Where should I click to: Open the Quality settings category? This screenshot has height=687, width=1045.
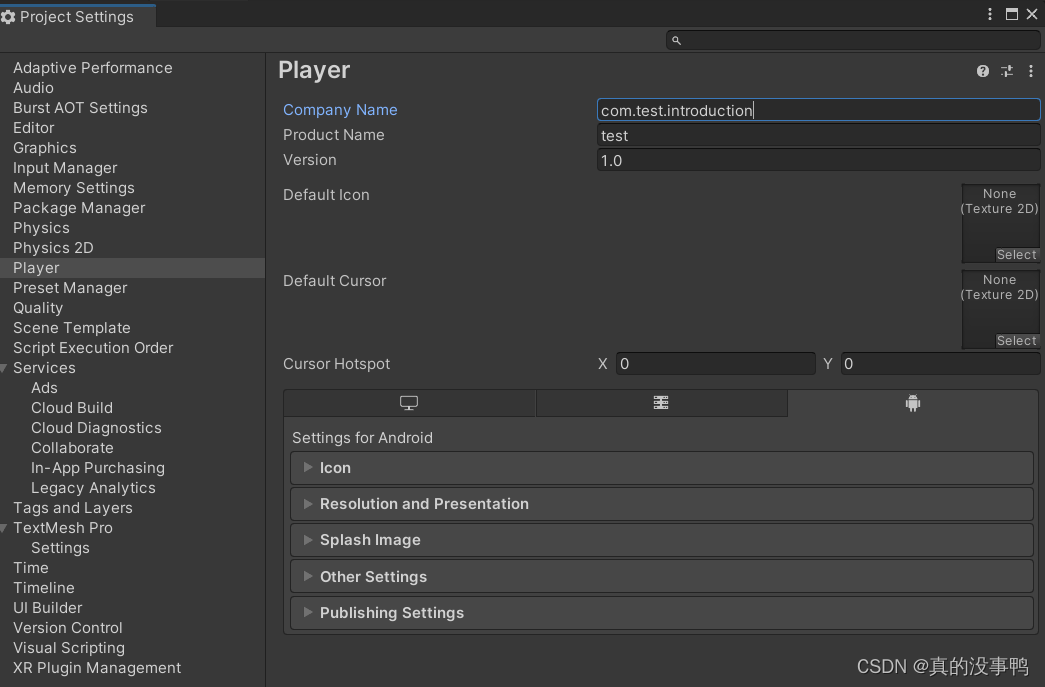(38, 308)
